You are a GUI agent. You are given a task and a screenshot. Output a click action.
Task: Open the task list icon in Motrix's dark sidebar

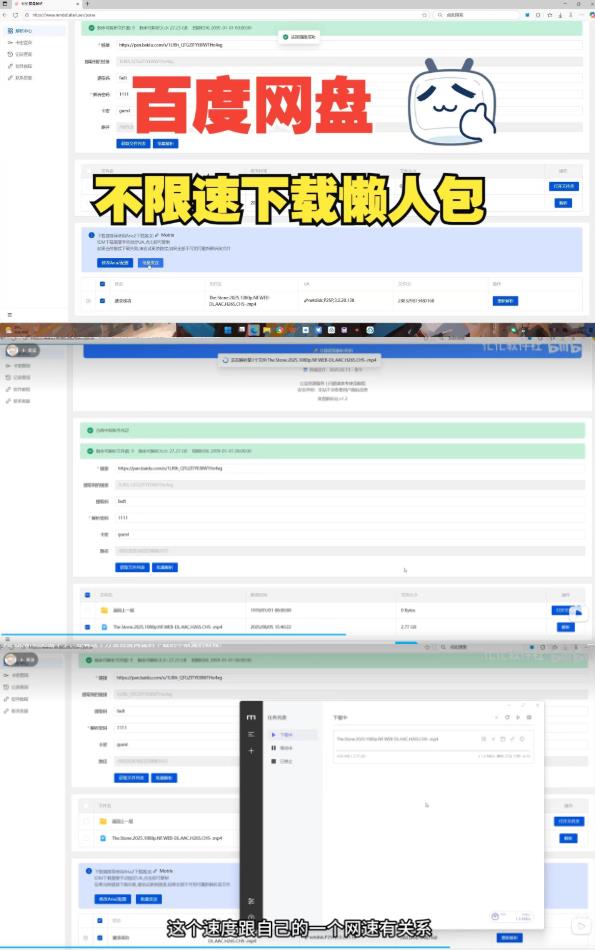pos(251,734)
